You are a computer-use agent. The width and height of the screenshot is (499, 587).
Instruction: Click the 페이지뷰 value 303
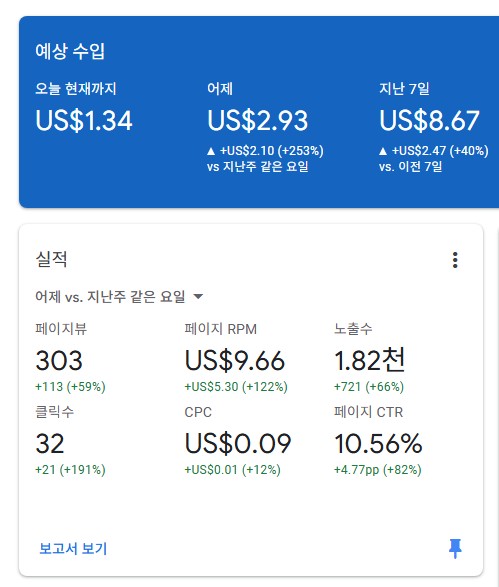coord(59,361)
